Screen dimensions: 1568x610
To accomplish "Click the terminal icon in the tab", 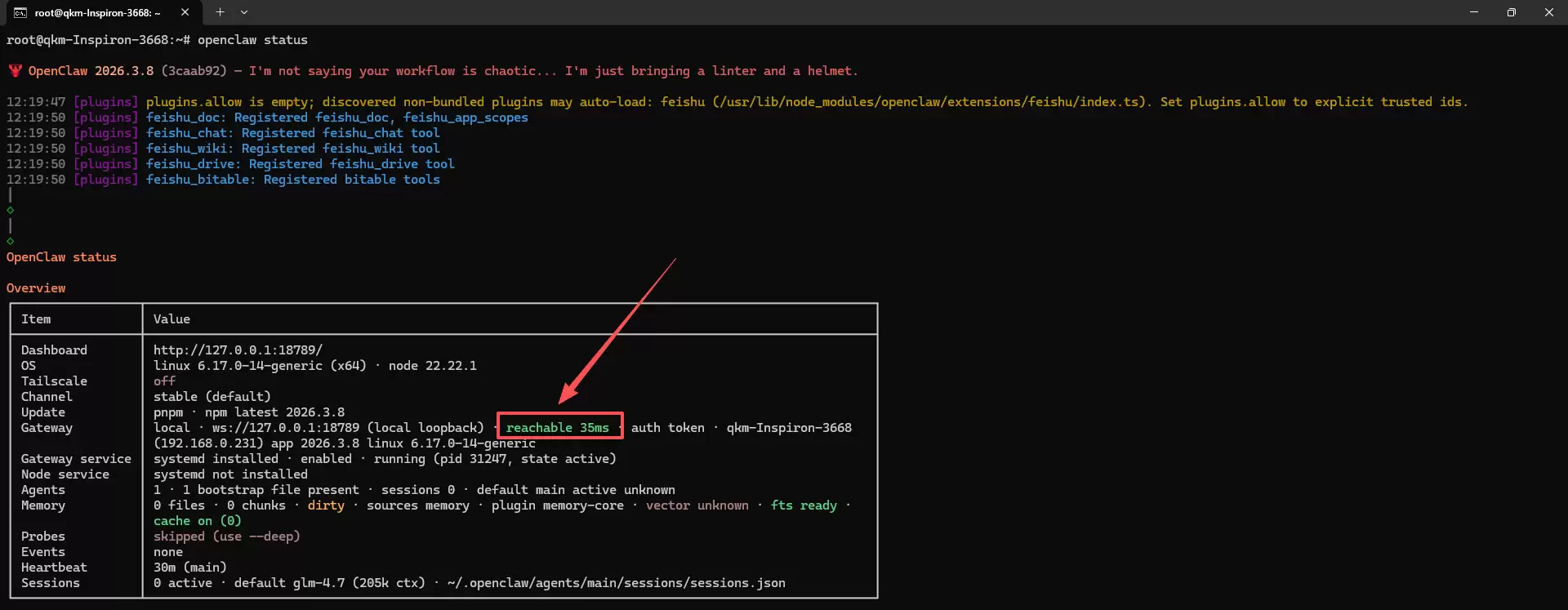I will (20, 12).
